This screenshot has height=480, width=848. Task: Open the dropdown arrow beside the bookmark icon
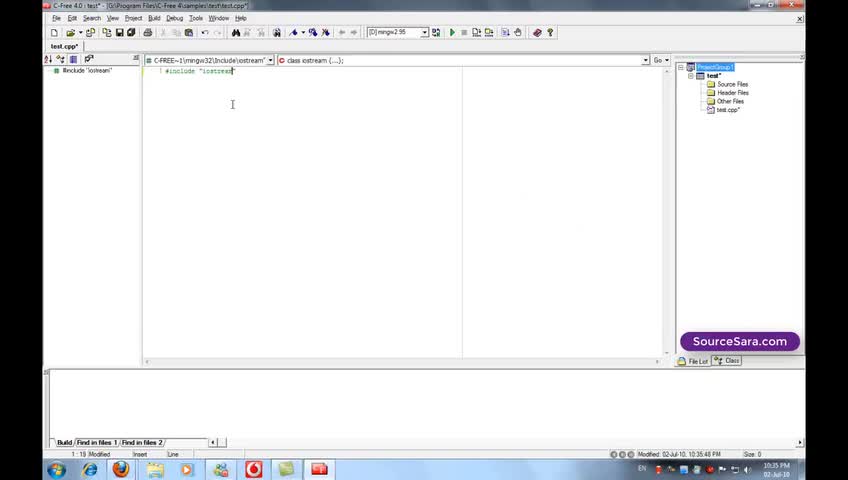click(303, 32)
